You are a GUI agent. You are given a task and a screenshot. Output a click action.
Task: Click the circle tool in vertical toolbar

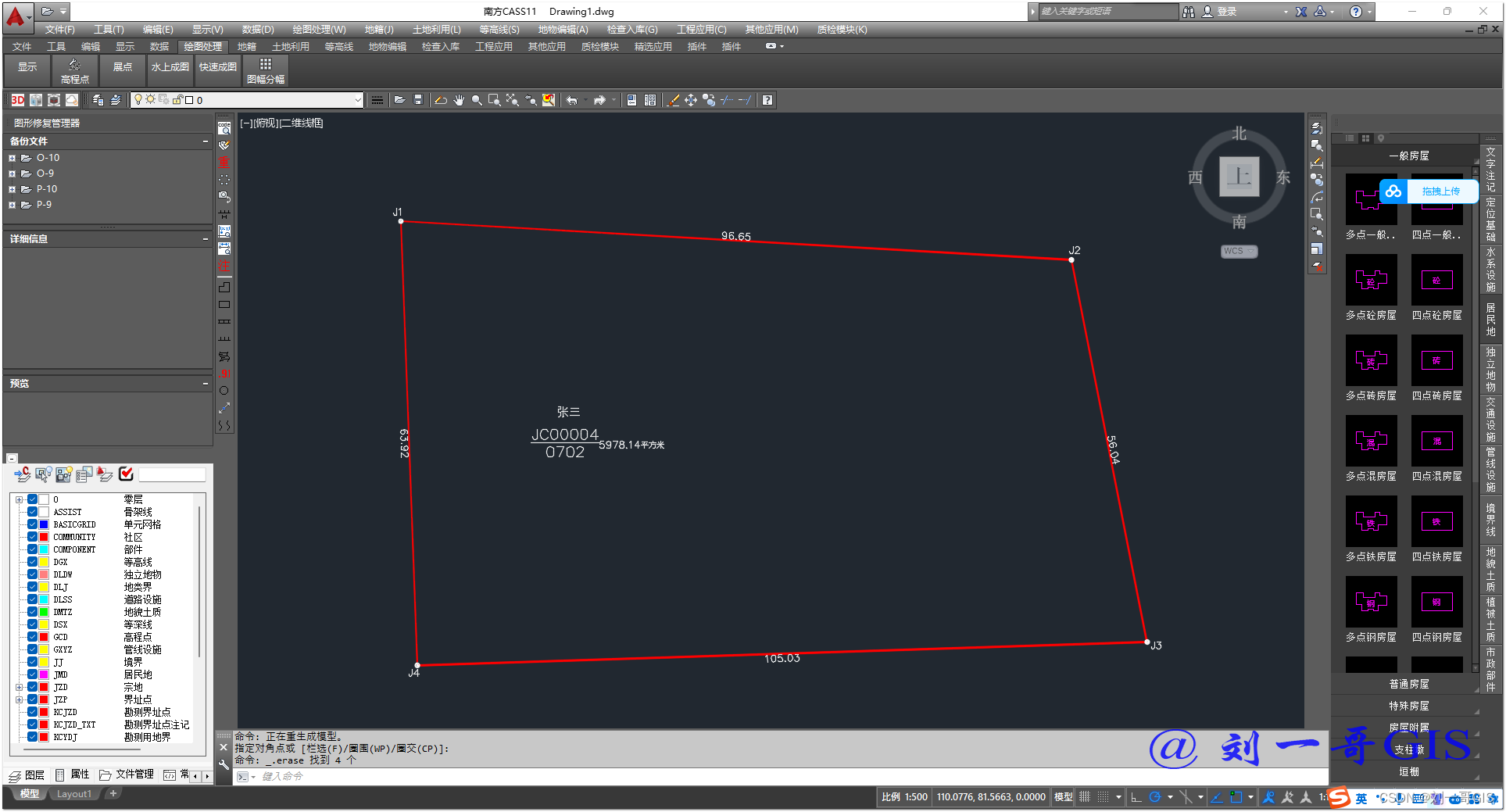pos(224,391)
